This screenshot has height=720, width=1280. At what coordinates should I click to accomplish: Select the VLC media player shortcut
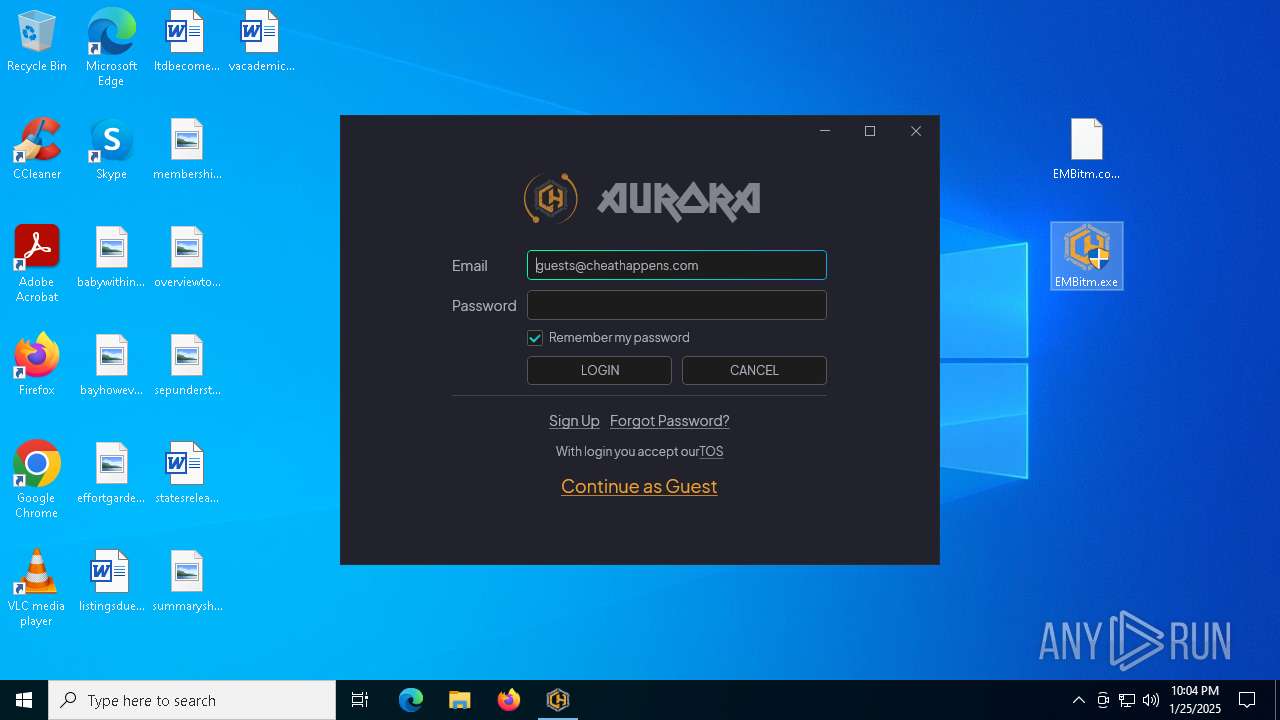[x=37, y=587]
